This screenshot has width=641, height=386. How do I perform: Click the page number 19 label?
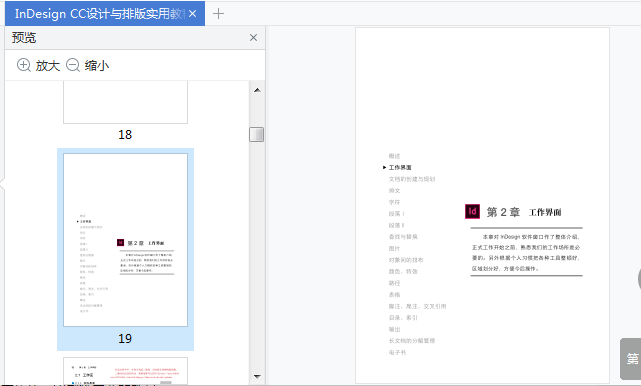125,339
